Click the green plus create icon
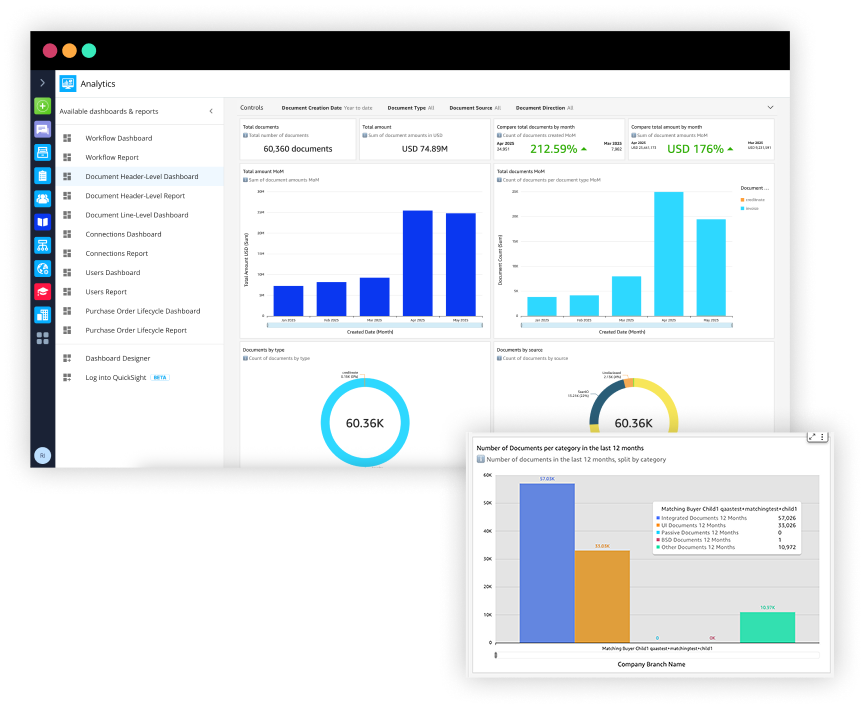Viewport: 864px width, 707px height. [x=42, y=106]
